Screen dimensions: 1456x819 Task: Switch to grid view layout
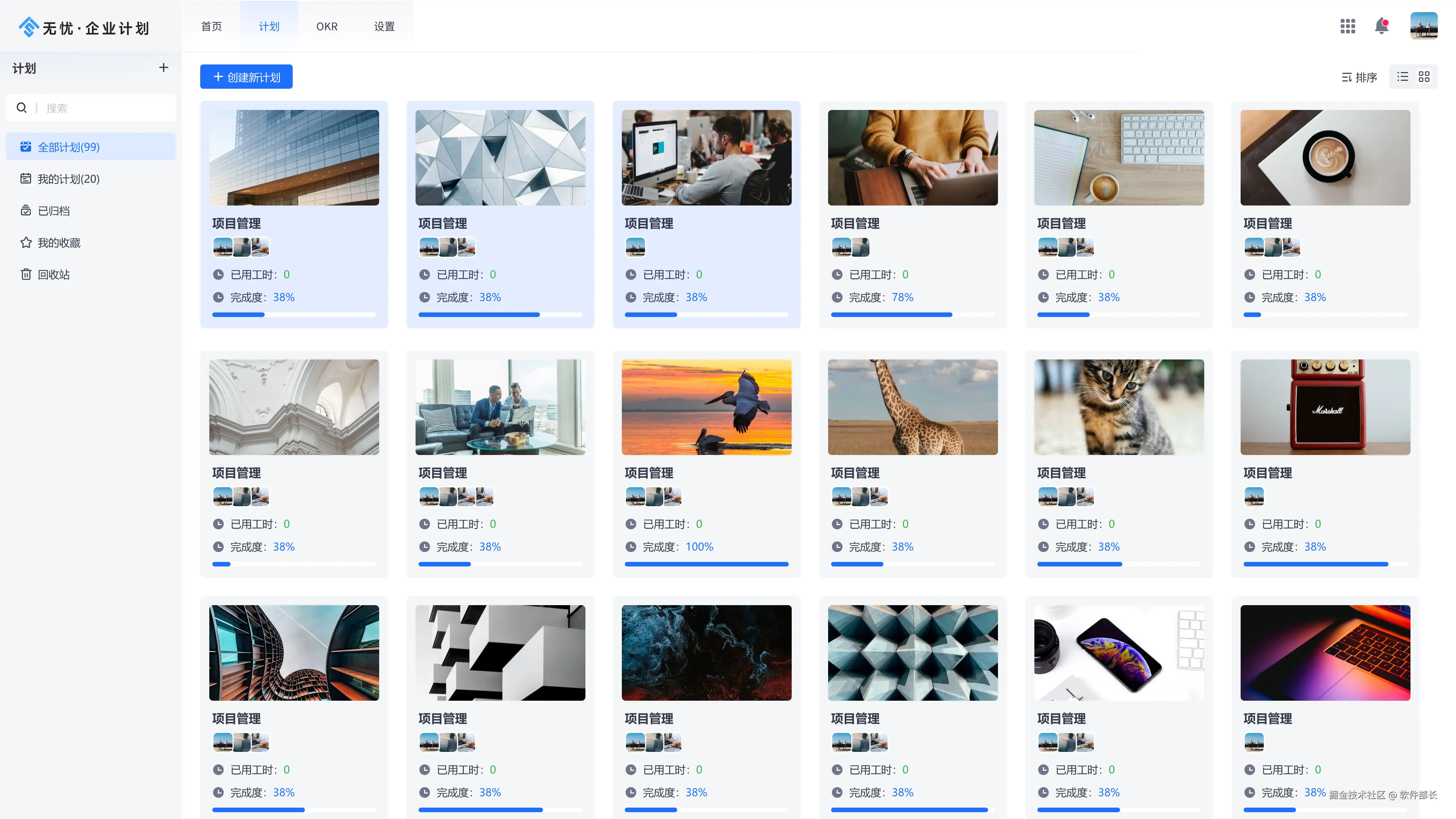[x=1424, y=77]
